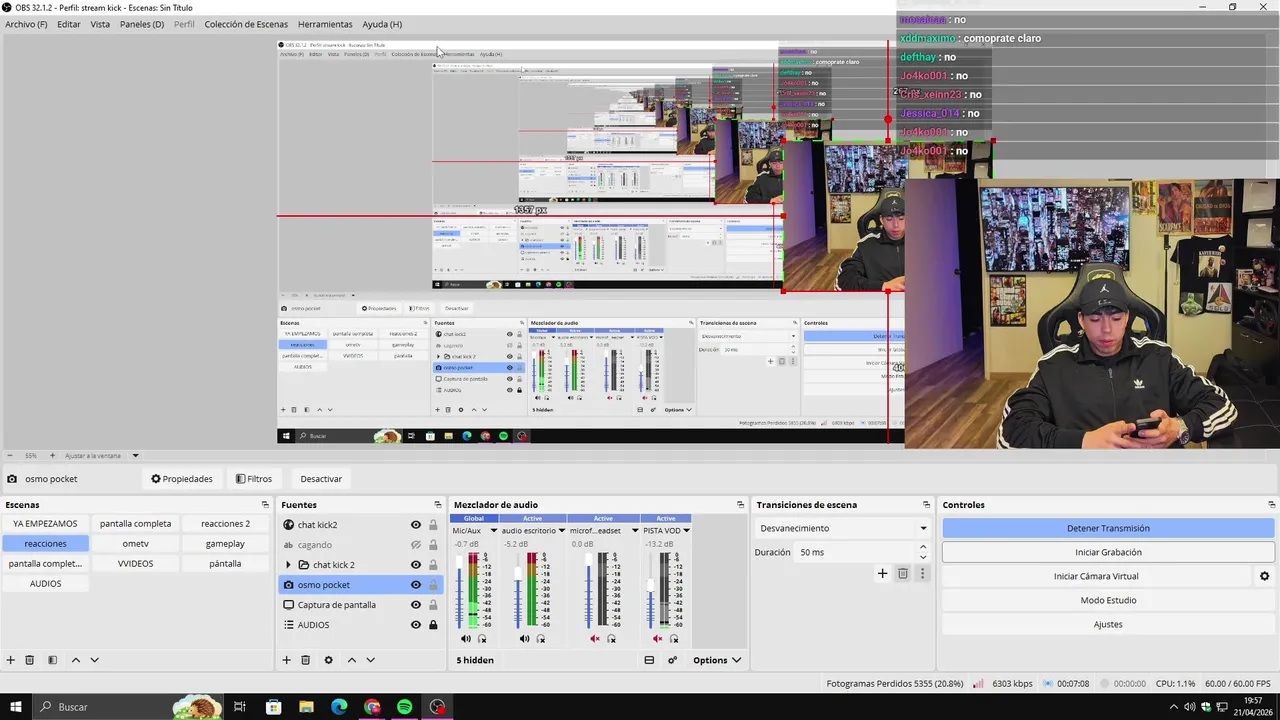Toggle monitoring headphone icon for Mic/Aux
The height and width of the screenshot is (720, 1280).
[x=482, y=639]
